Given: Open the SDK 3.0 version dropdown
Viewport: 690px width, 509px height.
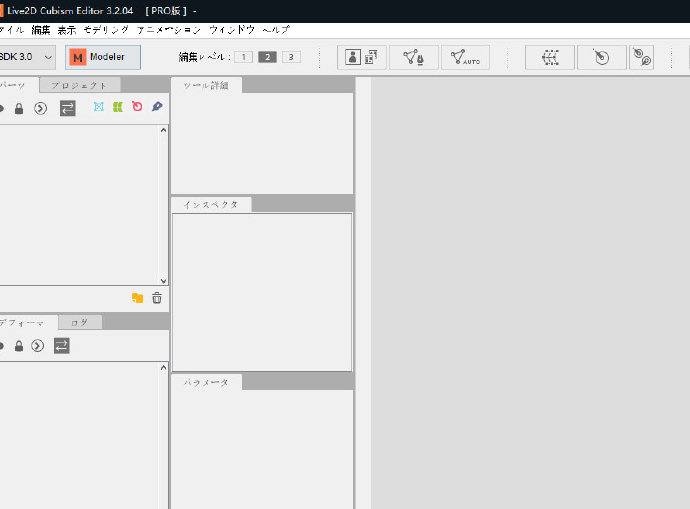Looking at the screenshot, I should click(x=27, y=57).
